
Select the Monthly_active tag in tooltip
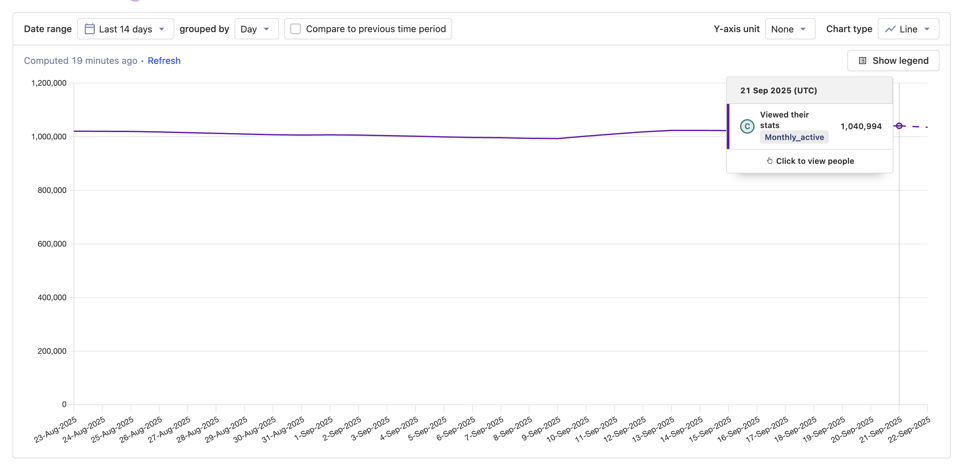coord(794,137)
